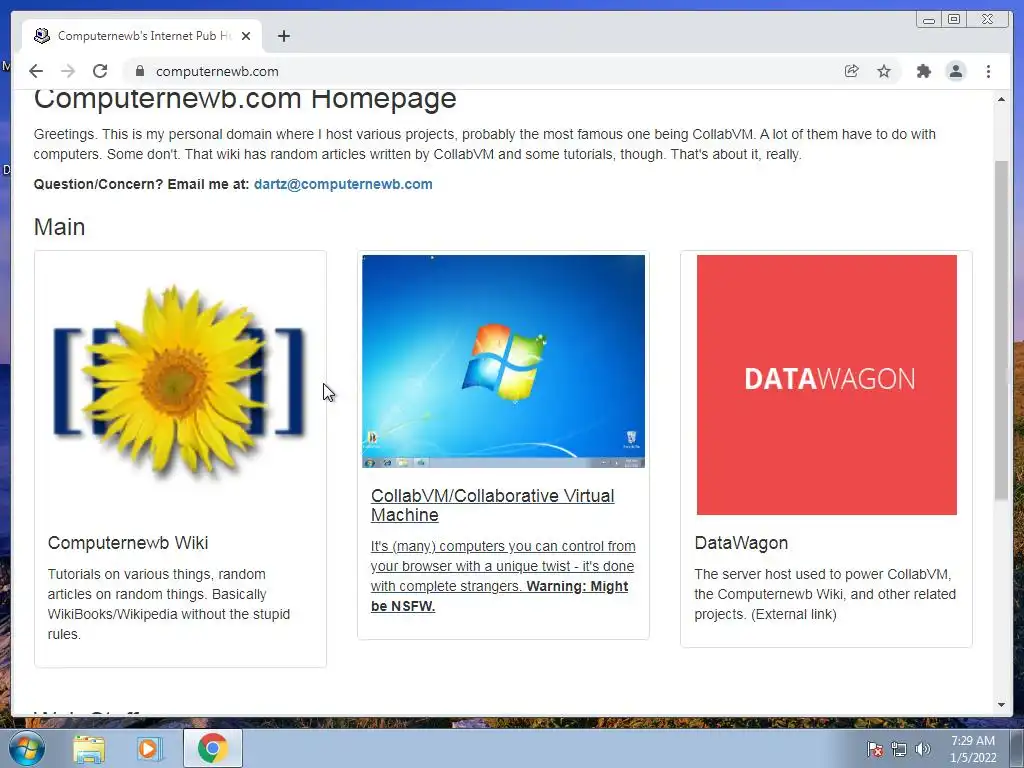The height and width of the screenshot is (768, 1024).
Task: Click the forward navigation arrow
Action: pyautogui.click(x=68, y=71)
